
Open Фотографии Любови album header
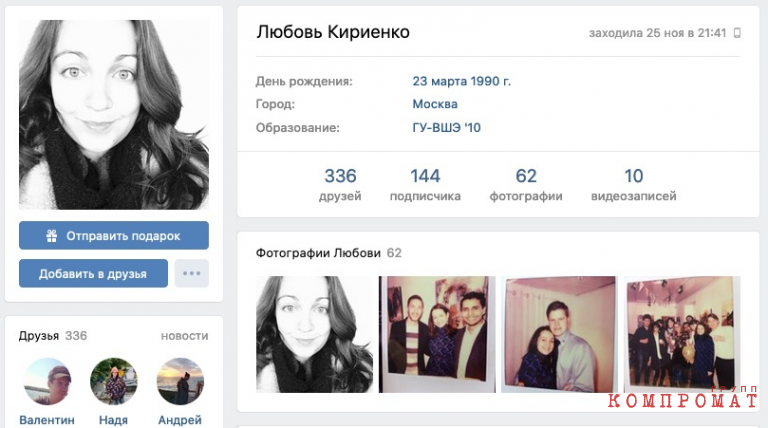pyautogui.click(x=318, y=253)
